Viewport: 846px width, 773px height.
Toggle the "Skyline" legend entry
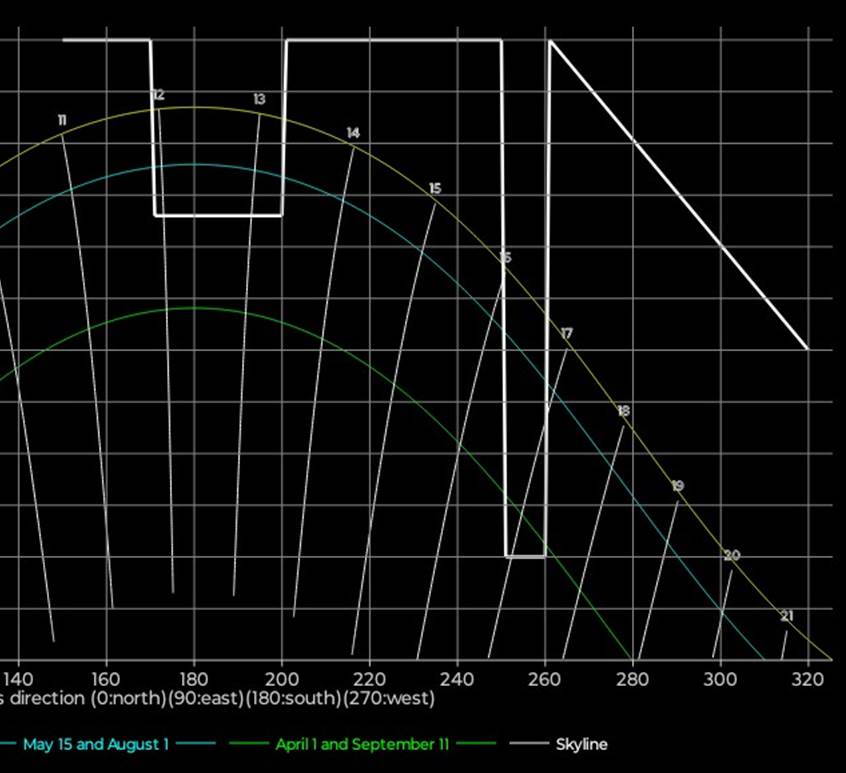coord(581,744)
